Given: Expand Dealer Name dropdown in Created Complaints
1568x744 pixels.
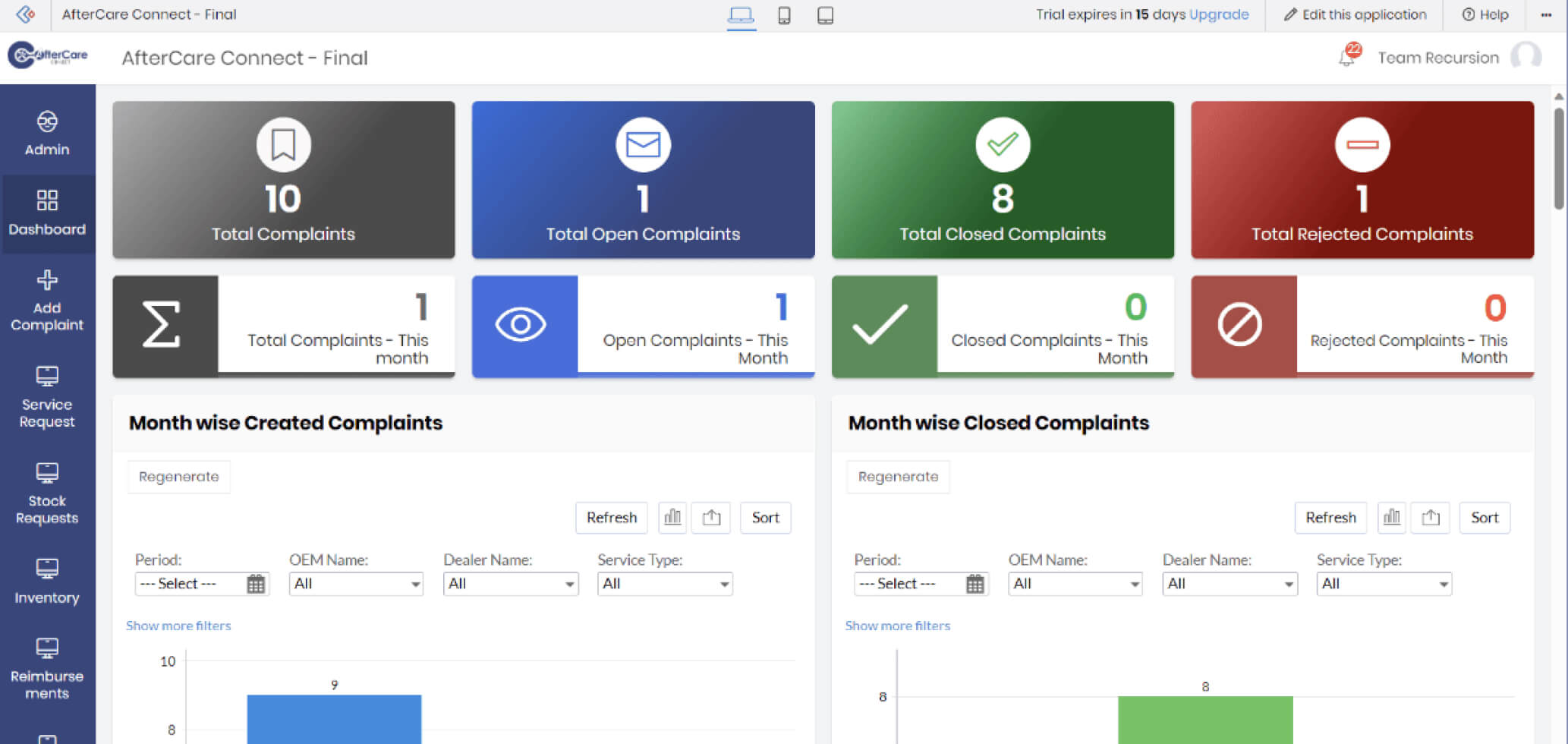Looking at the screenshot, I should (x=510, y=584).
